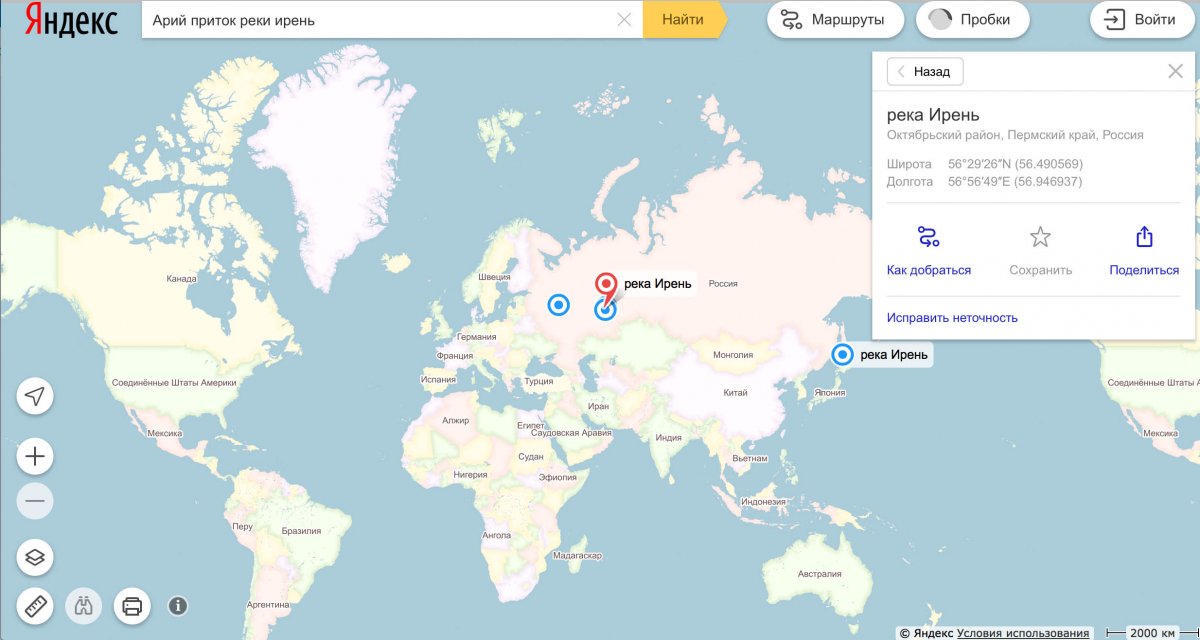Click the Монголия label on the map

[733, 354]
